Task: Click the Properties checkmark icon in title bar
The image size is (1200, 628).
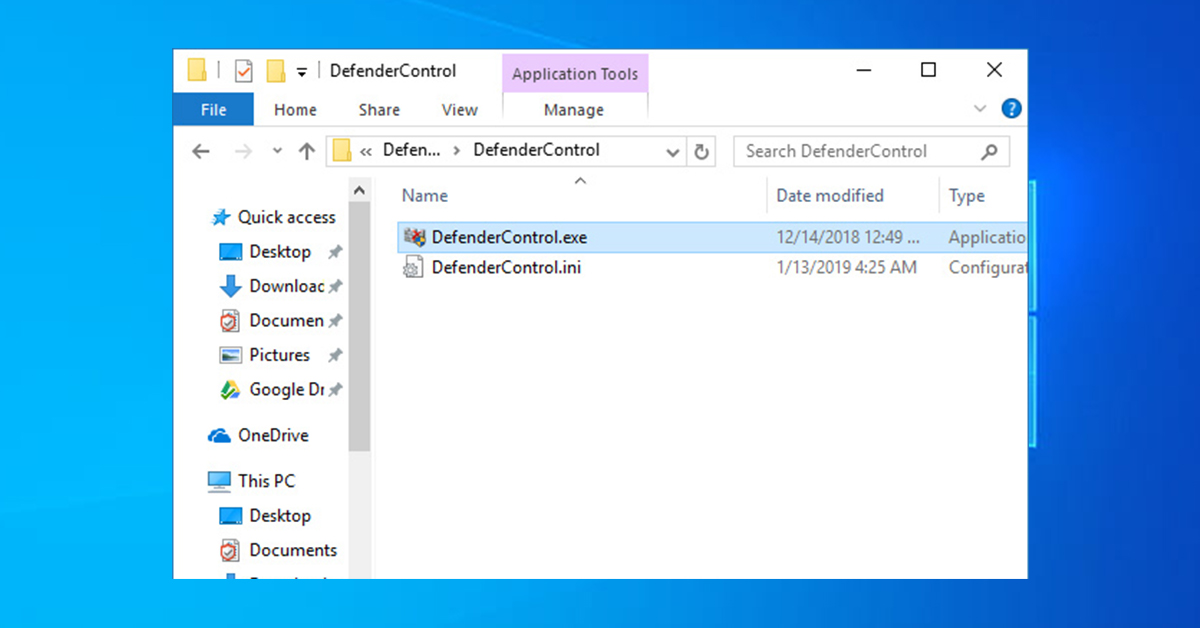Action: [x=243, y=71]
